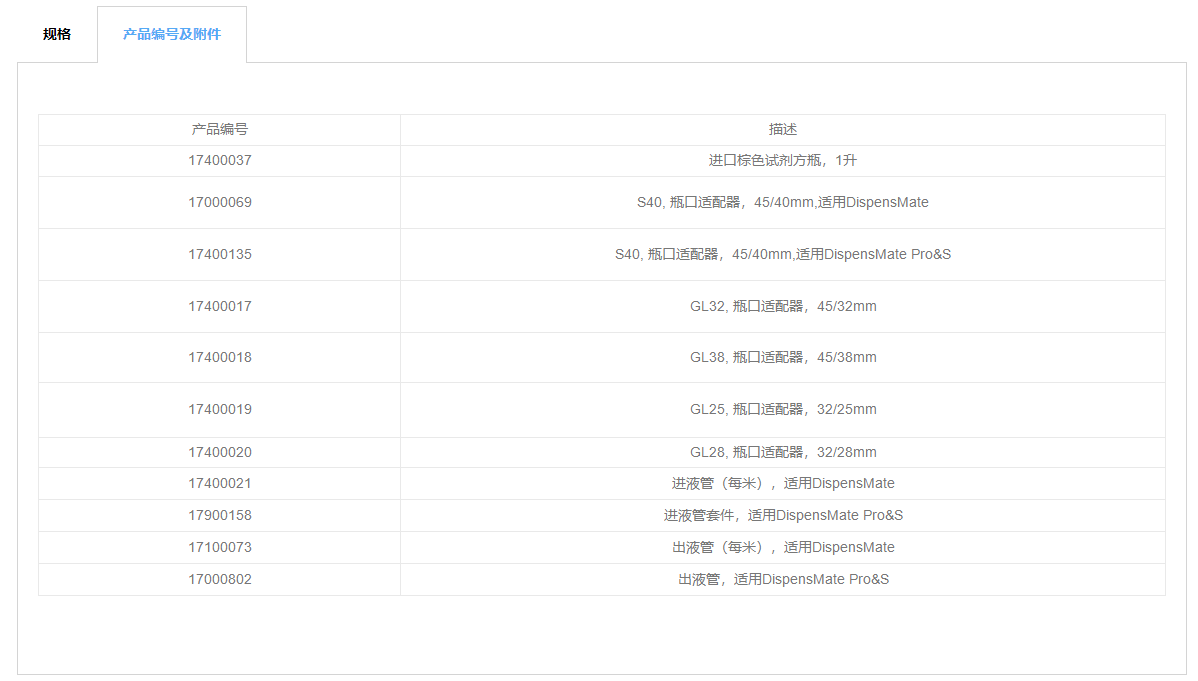Image resolution: width=1198 pixels, height=681 pixels.
Task: Select product number 17000802
Action: point(220,580)
